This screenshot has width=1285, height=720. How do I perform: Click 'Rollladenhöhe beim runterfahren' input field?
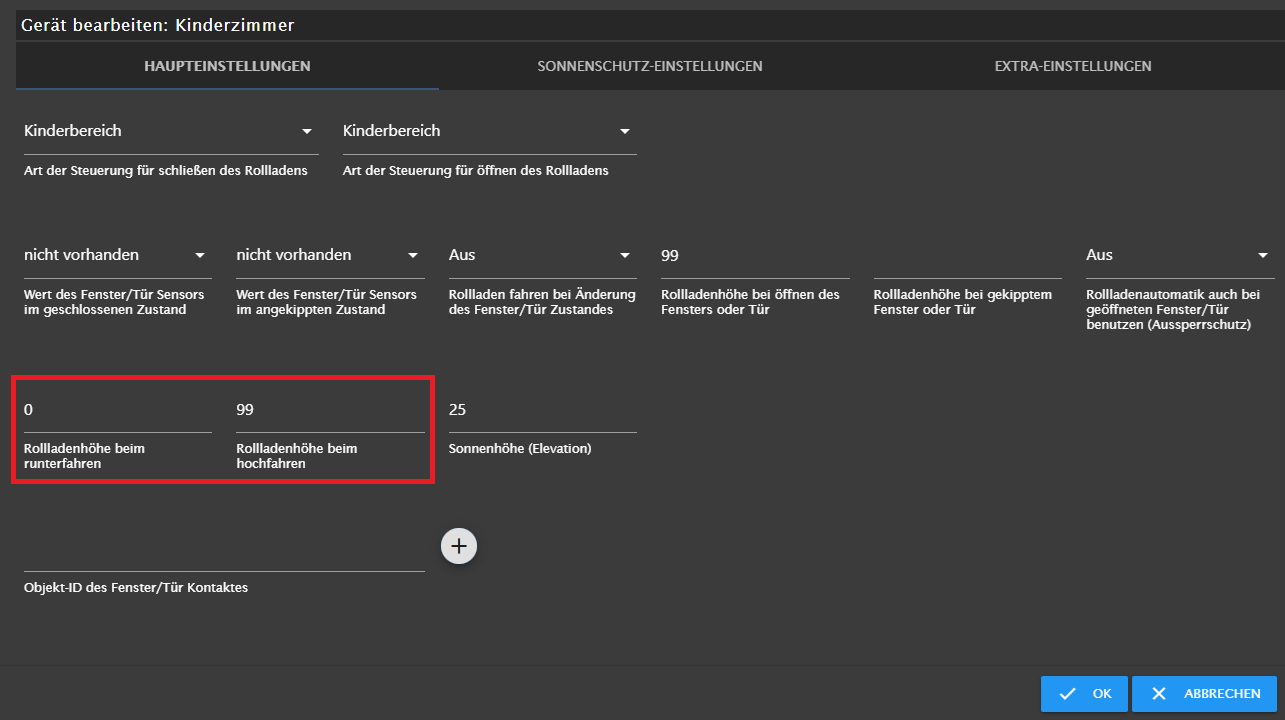[118, 410]
